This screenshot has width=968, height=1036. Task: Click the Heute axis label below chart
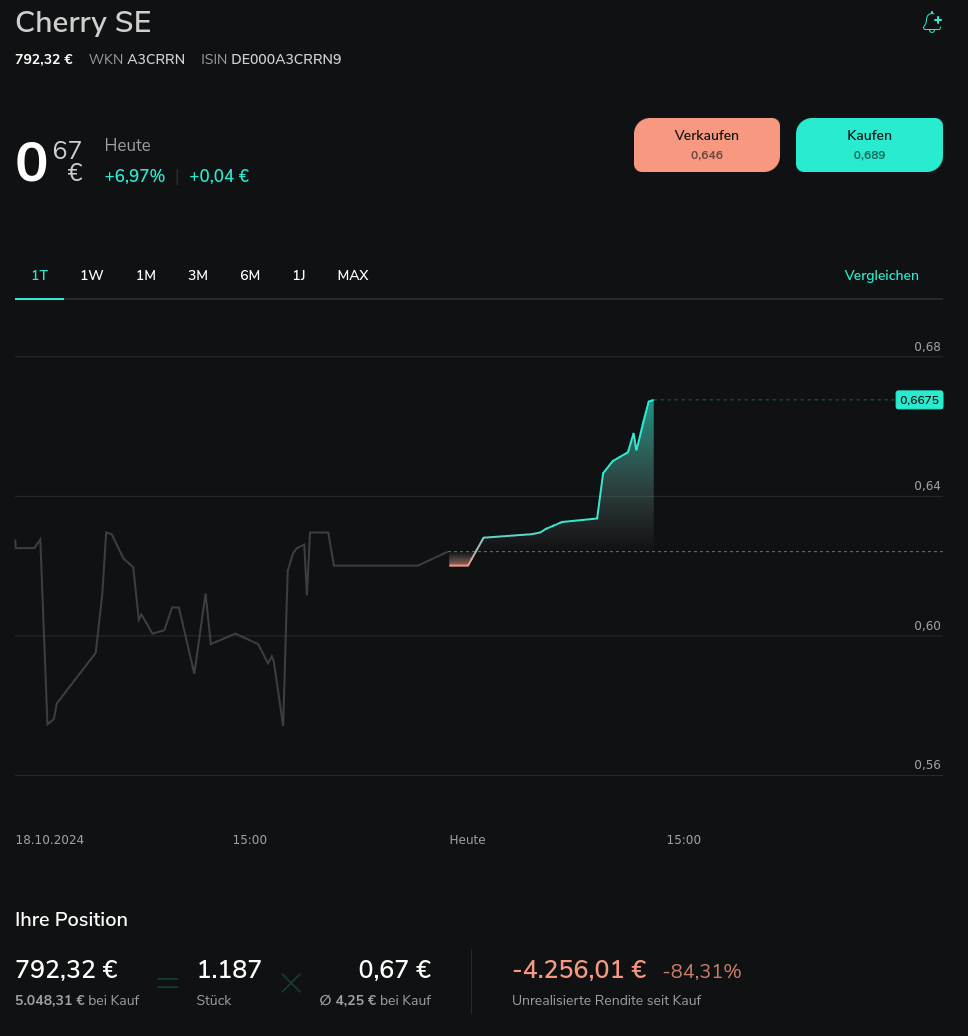(x=467, y=840)
